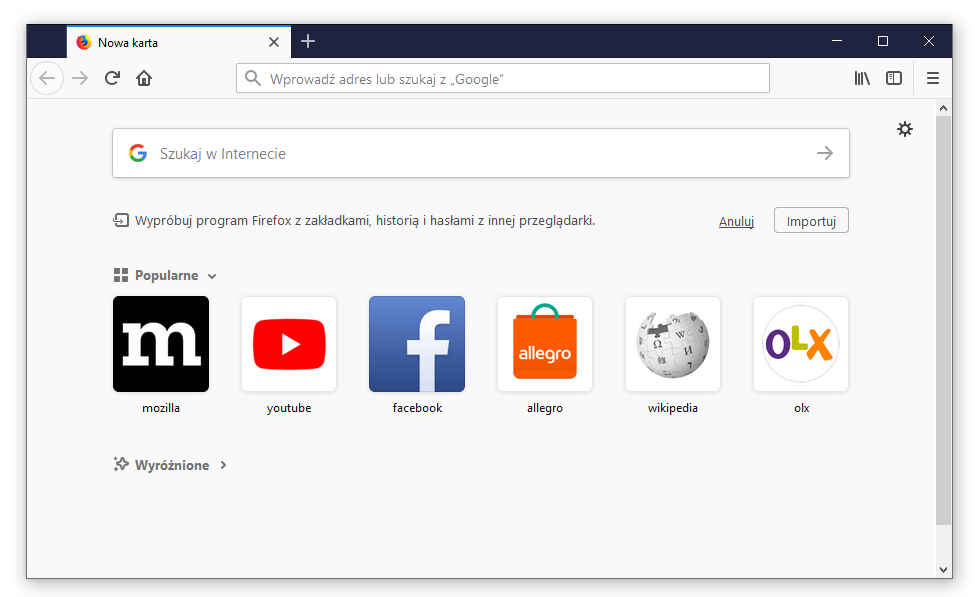Viewport: 977px width, 597px height.
Task: Click the Wyróżnione sparkle icon
Action: click(x=121, y=464)
